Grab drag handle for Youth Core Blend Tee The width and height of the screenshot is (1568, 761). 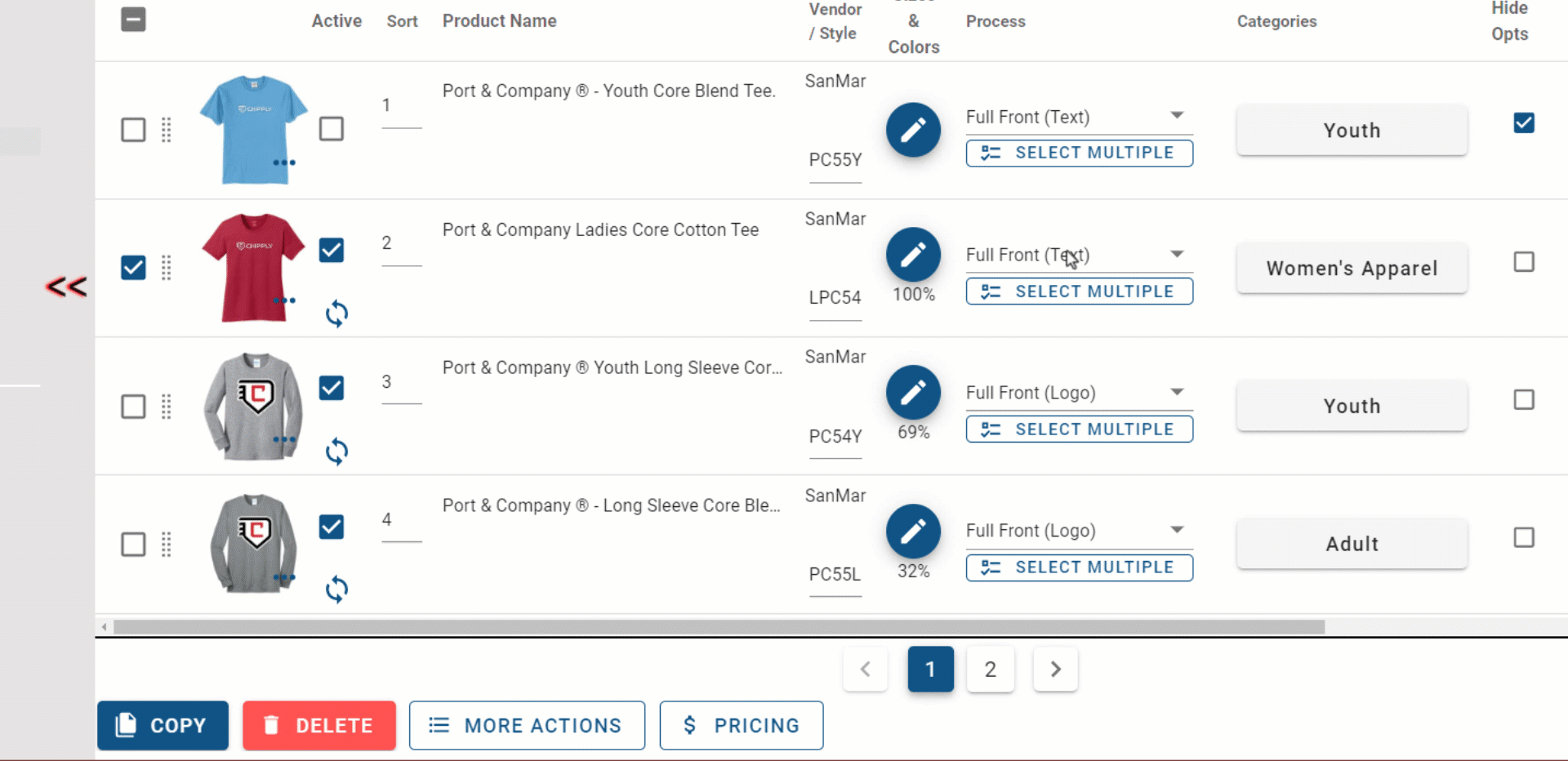tap(167, 130)
